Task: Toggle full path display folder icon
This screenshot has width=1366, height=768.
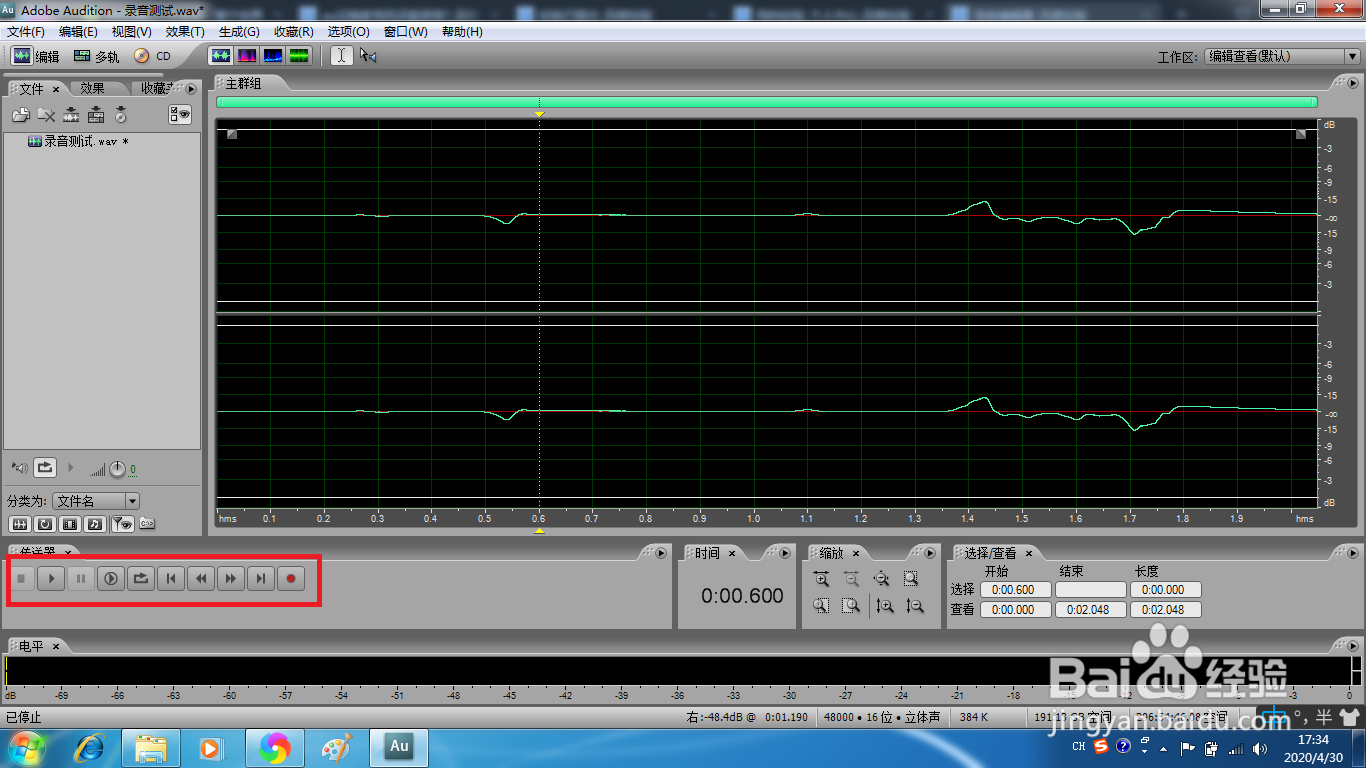Action: tap(147, 523)
